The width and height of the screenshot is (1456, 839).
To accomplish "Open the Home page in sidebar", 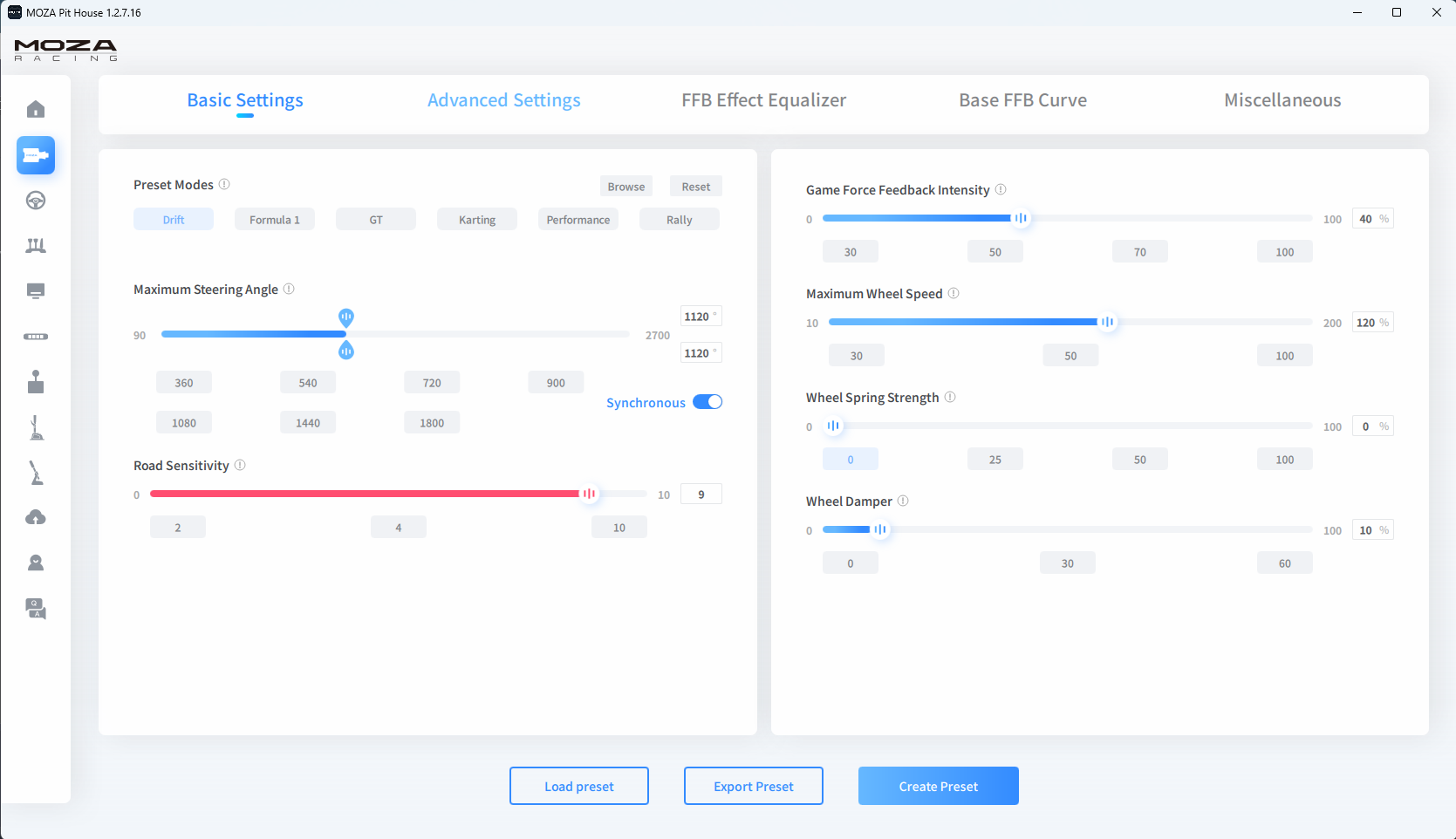I will tap(36, 109).
